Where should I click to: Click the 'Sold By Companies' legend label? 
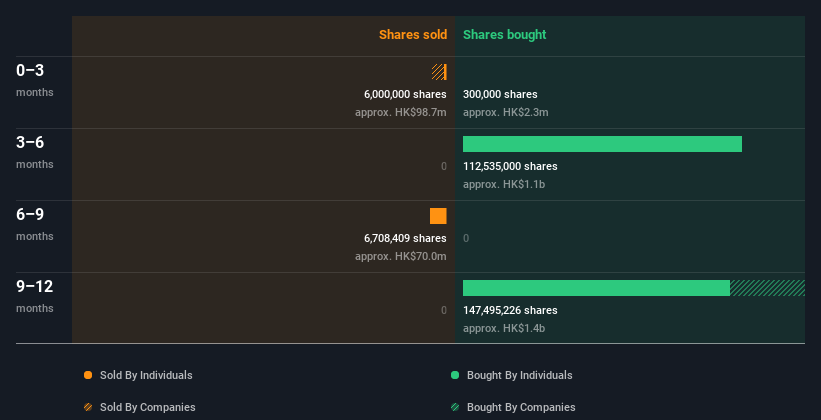tap(148, 407)
